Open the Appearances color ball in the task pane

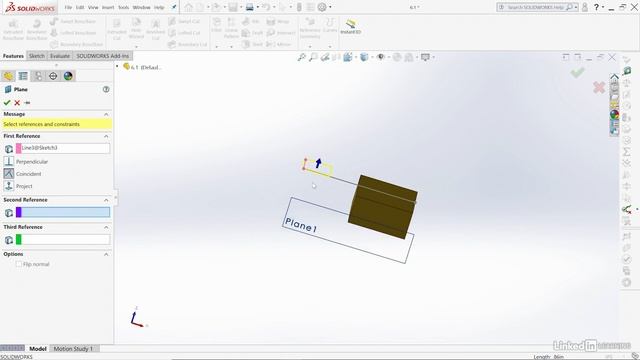[x=614, y=115]
